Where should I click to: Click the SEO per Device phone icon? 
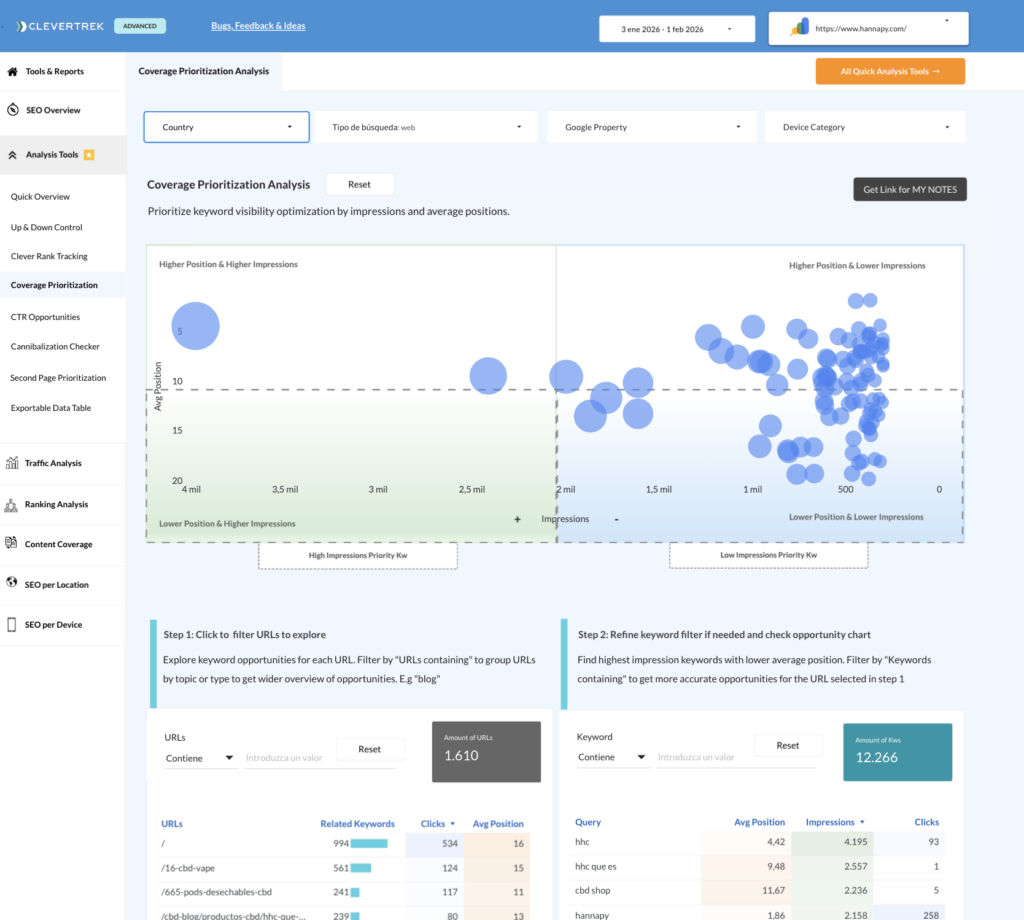[13, 624]
